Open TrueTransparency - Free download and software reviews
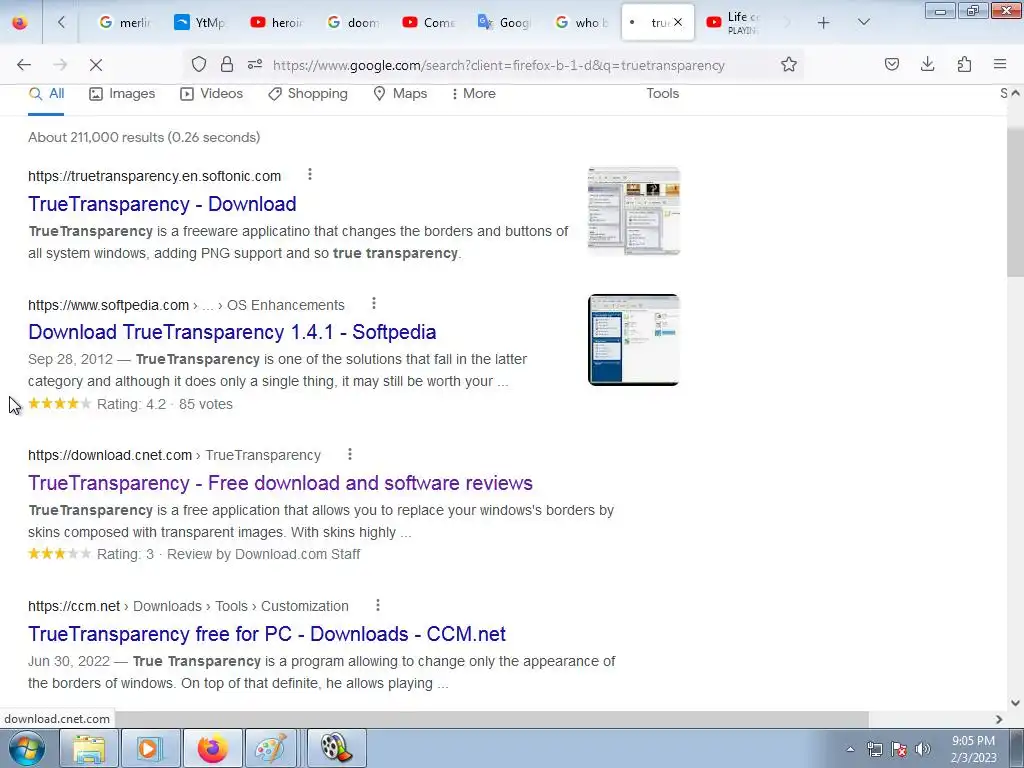The height and width of the screenshot is (768, 1024). (280, 483)
